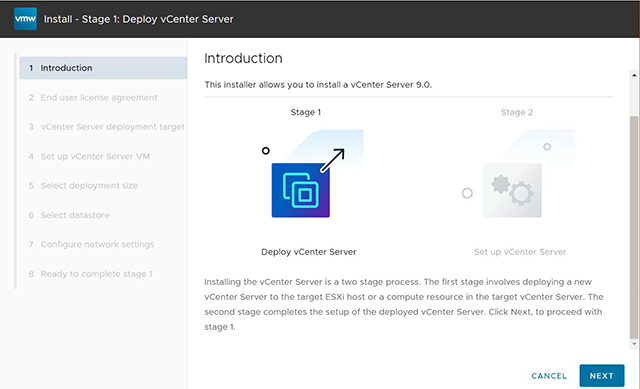Click the greyed Set up vCenter gears icon
This screenshot has width=640, height=389.
513,190
